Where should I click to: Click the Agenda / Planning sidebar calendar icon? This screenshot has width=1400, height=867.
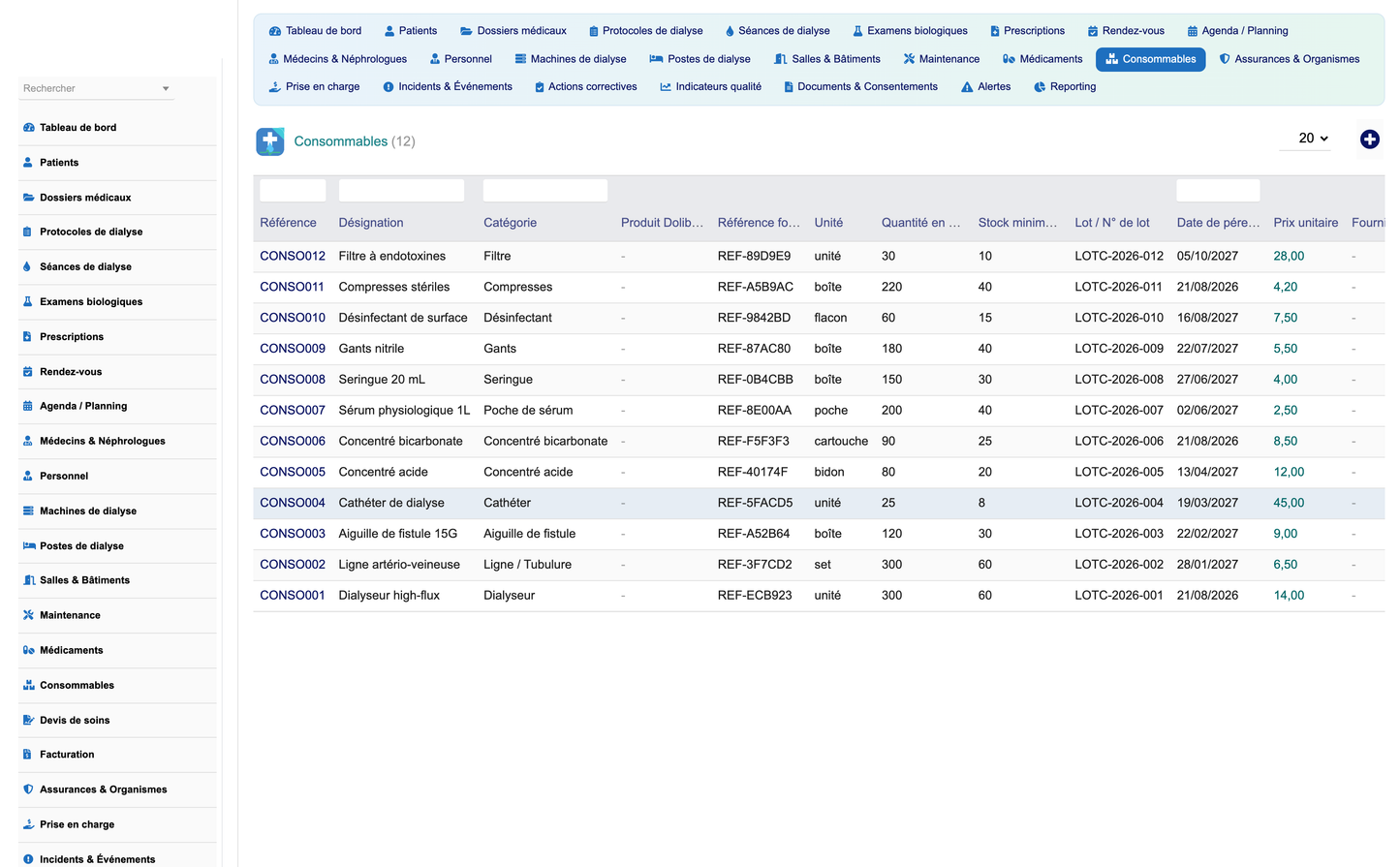pos(28,407)
